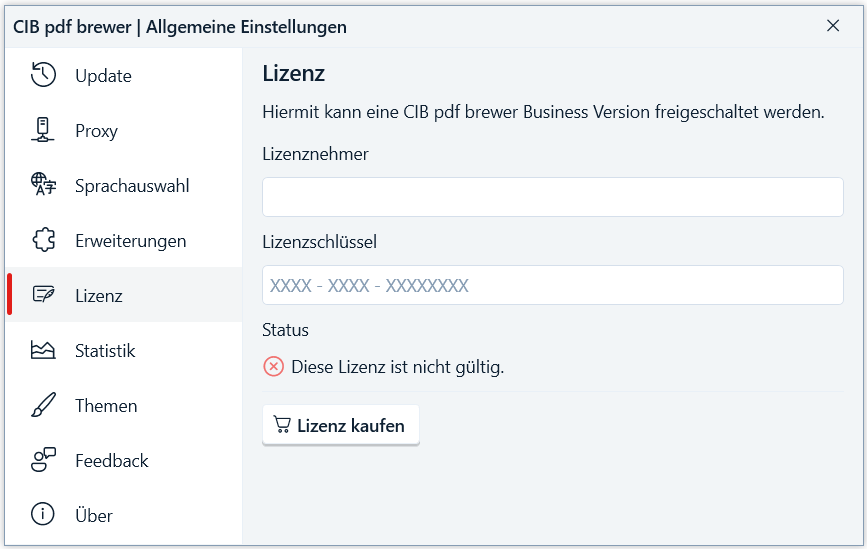The height and width of the screenshot is (549, 867).
Task: Click the shopping cart icon
Action: (x=282, y=425)
